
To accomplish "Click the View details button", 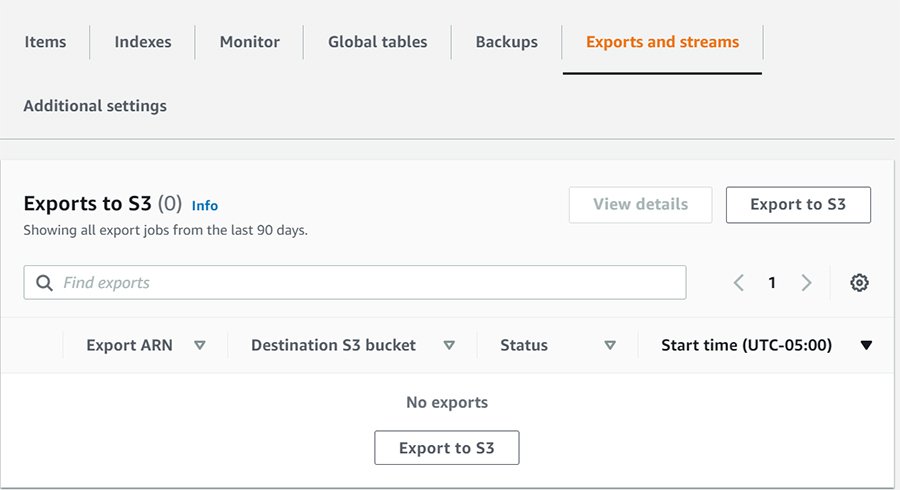I will (x=640, y=204).
